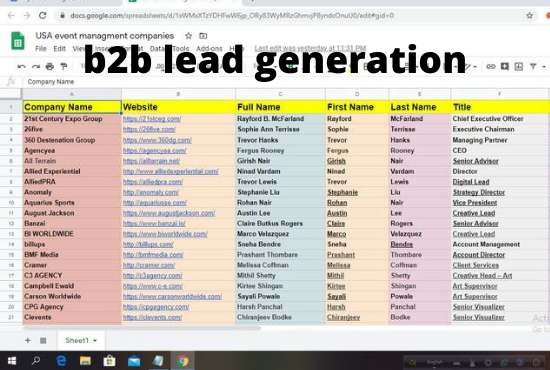Open Microsoft Store from the taskbar
The height and width of the screenshot is (370, 550).
click(x=109, y=361)
